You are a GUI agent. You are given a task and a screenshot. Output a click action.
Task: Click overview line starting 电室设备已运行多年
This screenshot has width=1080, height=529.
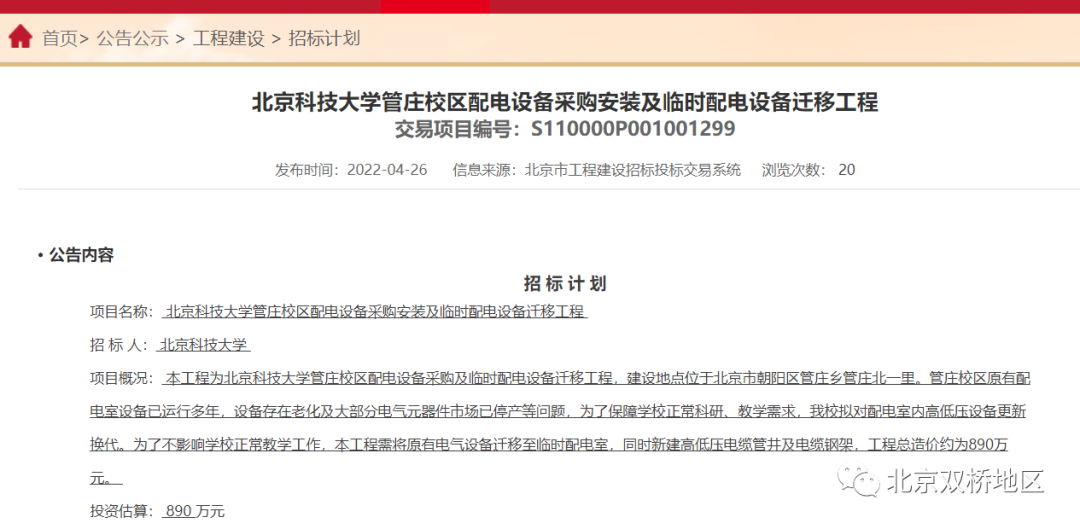[x=559, y=411]
